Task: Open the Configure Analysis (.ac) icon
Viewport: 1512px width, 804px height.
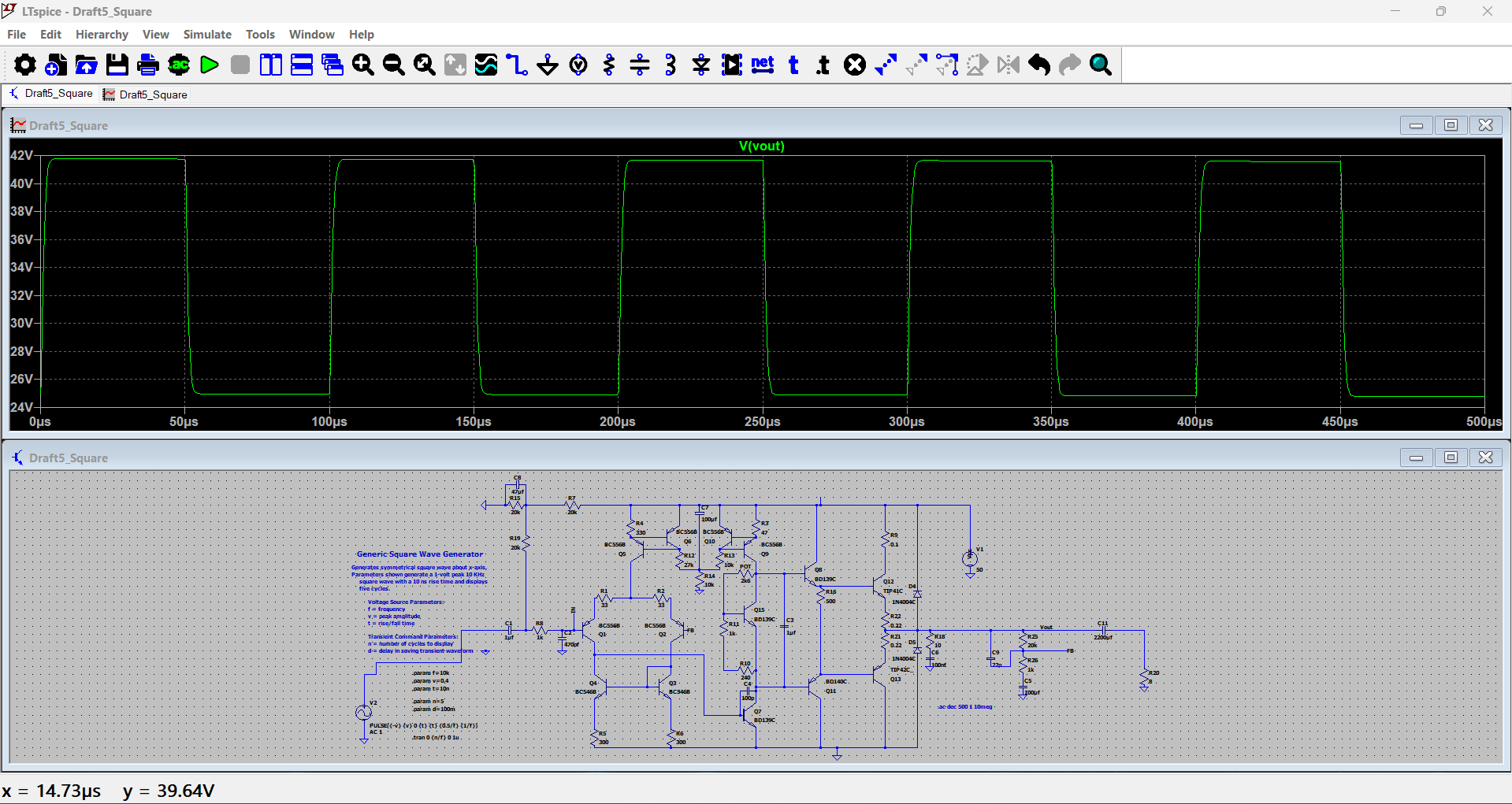Action: (179, 65)
